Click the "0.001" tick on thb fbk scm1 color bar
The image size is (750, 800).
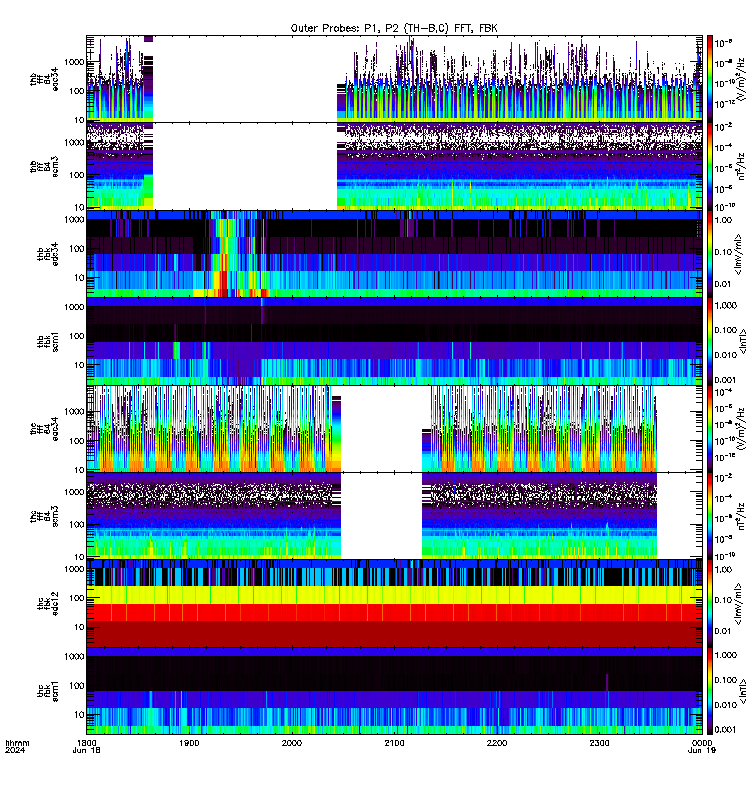pyautogui.click(x=725, y=380)
